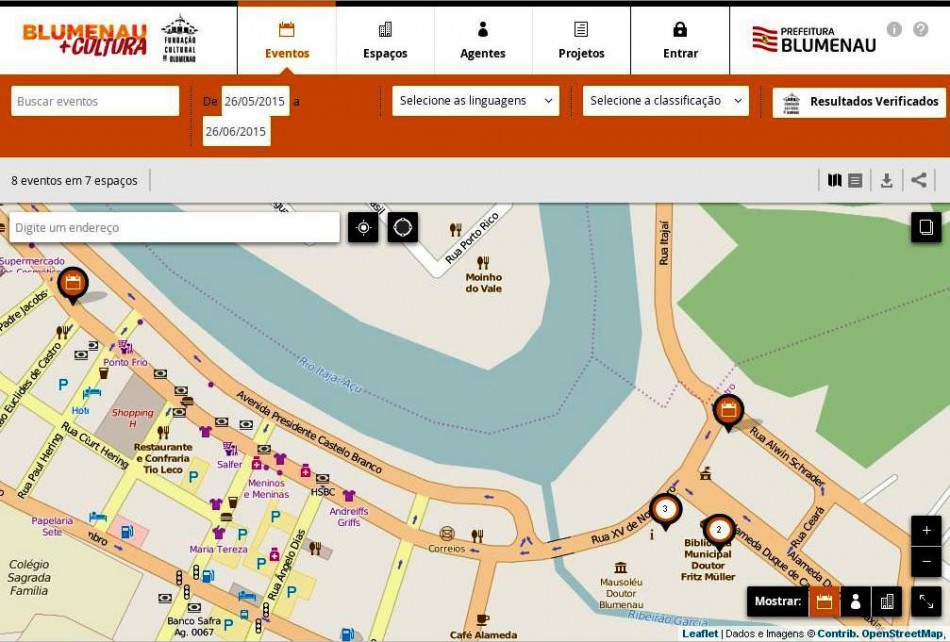Click Moinho do Vale restaurant icon
The image size is (950, 642).
[483, 262]
